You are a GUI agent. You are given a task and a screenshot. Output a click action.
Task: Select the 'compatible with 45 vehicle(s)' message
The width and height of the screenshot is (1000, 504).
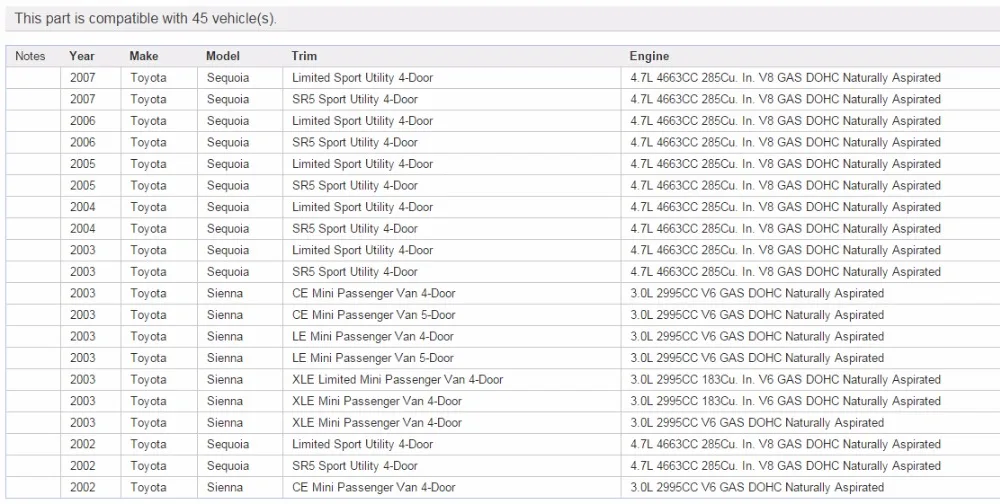pos(145,19)
